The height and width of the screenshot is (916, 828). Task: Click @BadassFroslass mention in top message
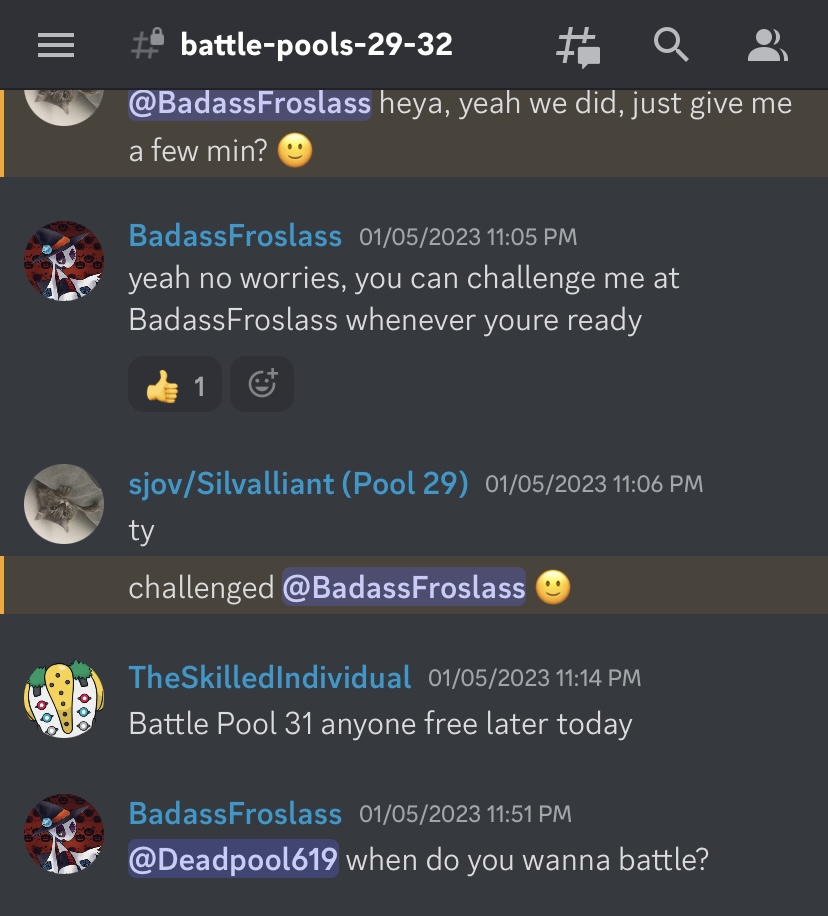[250, 103]
